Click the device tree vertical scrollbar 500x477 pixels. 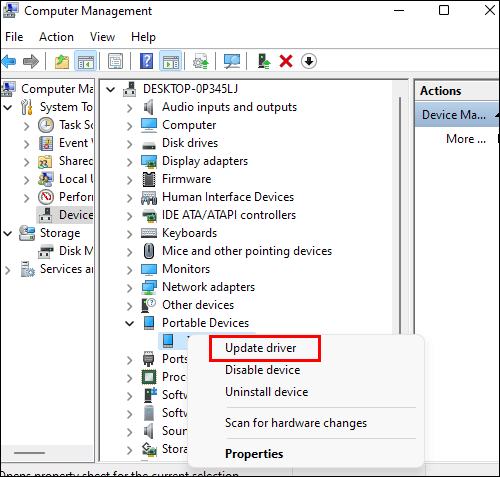click(400, 213)
